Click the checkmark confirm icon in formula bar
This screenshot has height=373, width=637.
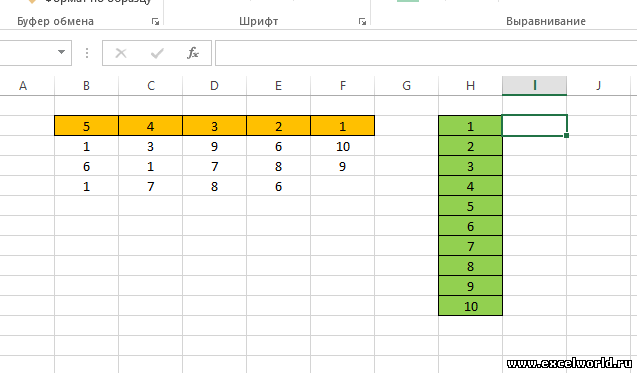pyautogui.click(x=157, y=53)
